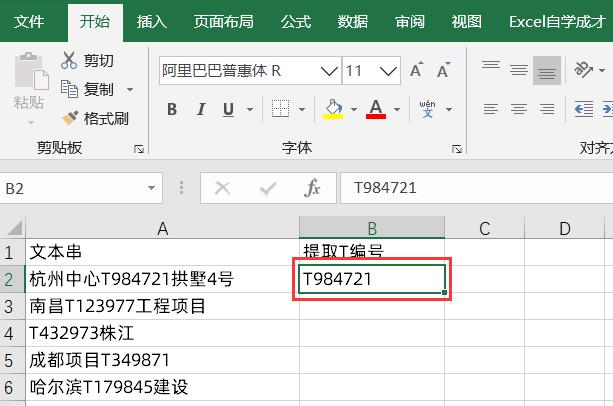Toggle Italic formatting

point(201,109)
